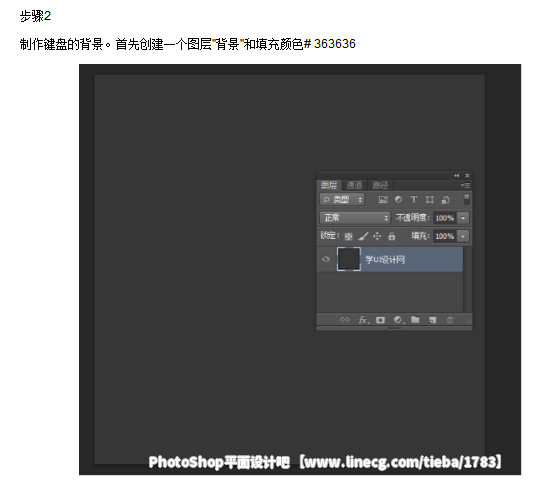This screenshot has height=481, width=557.
Task: Click the 不透明度 100% opacity field
Action: 445,218
